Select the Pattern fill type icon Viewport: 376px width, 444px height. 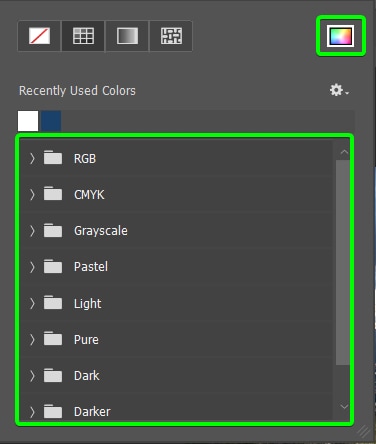171,36
